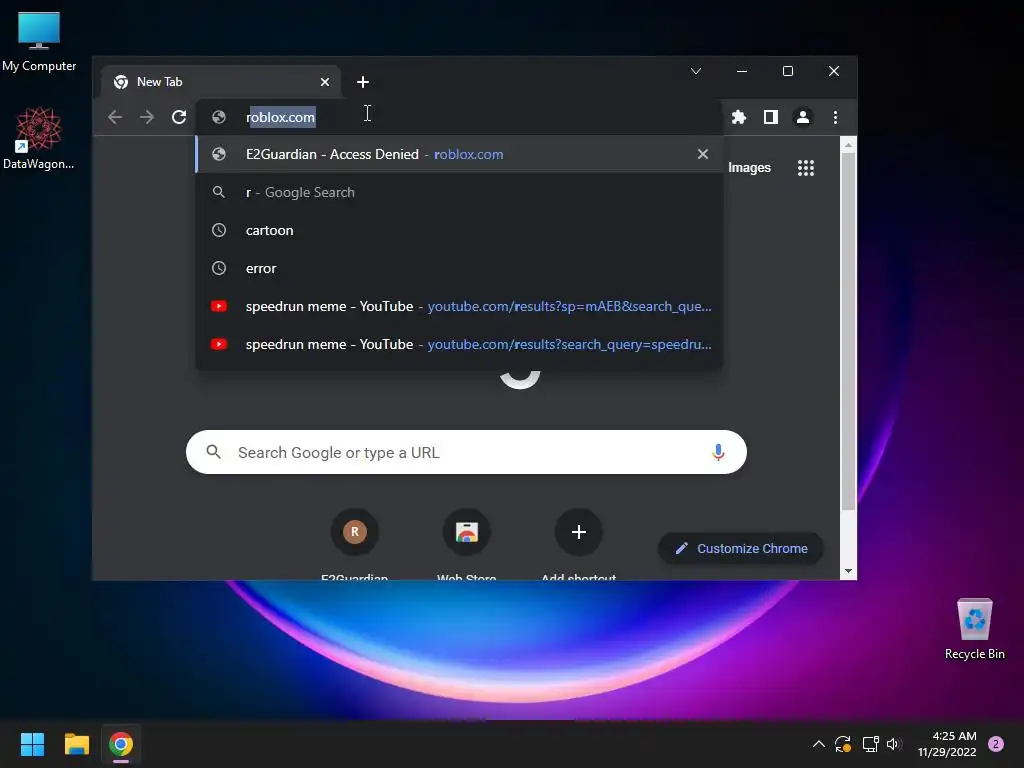Open a new tab with plus button

363,82
